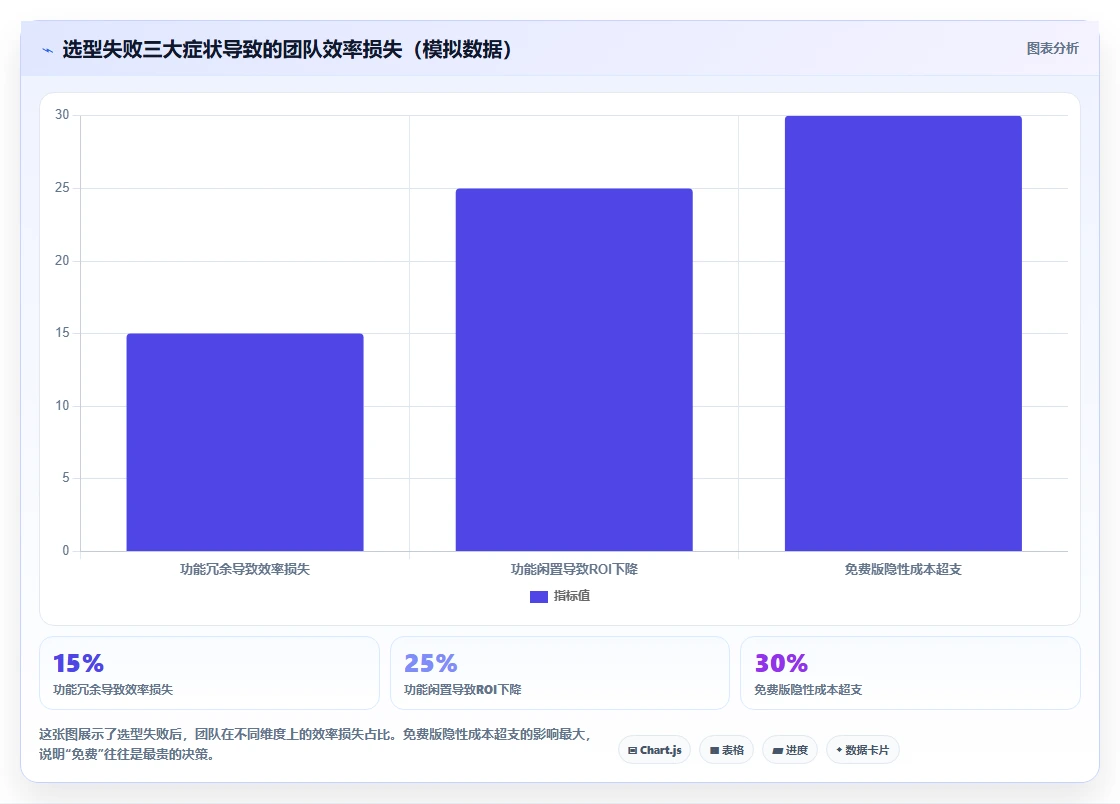
Task: Click the Chart.js tag button
Action: point(654,750)
